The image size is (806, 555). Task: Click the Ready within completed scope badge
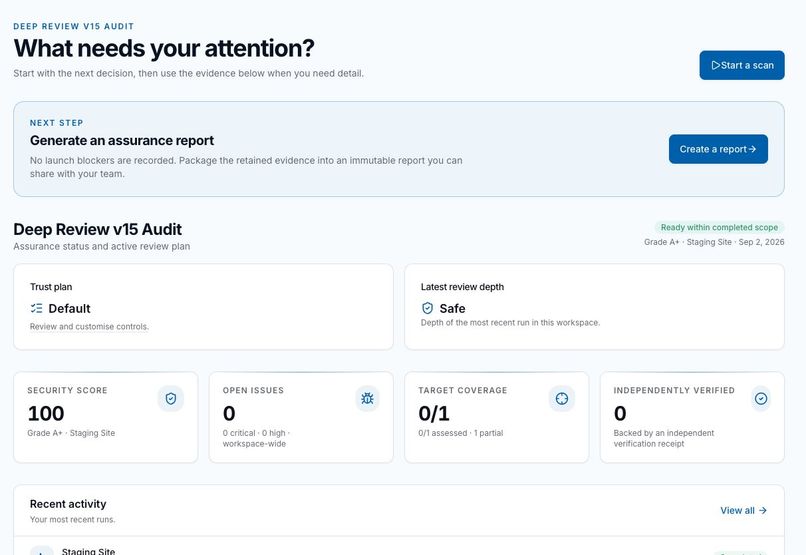[719, 227]
